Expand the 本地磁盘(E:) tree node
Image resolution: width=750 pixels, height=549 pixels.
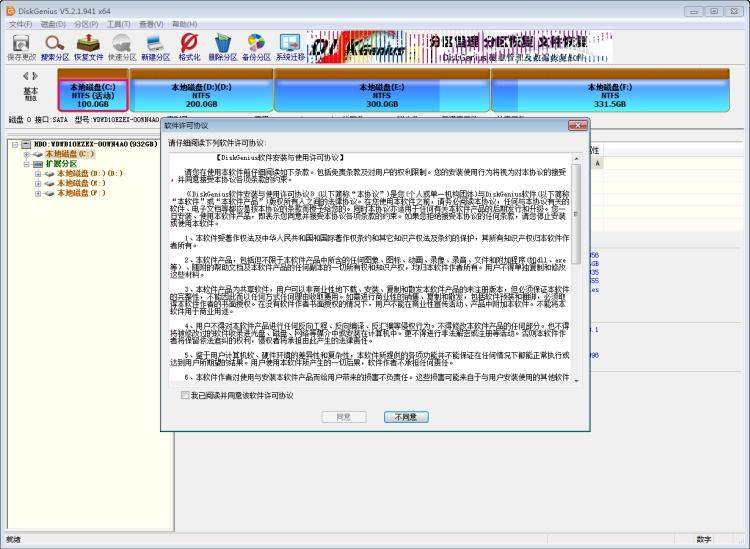38,184
